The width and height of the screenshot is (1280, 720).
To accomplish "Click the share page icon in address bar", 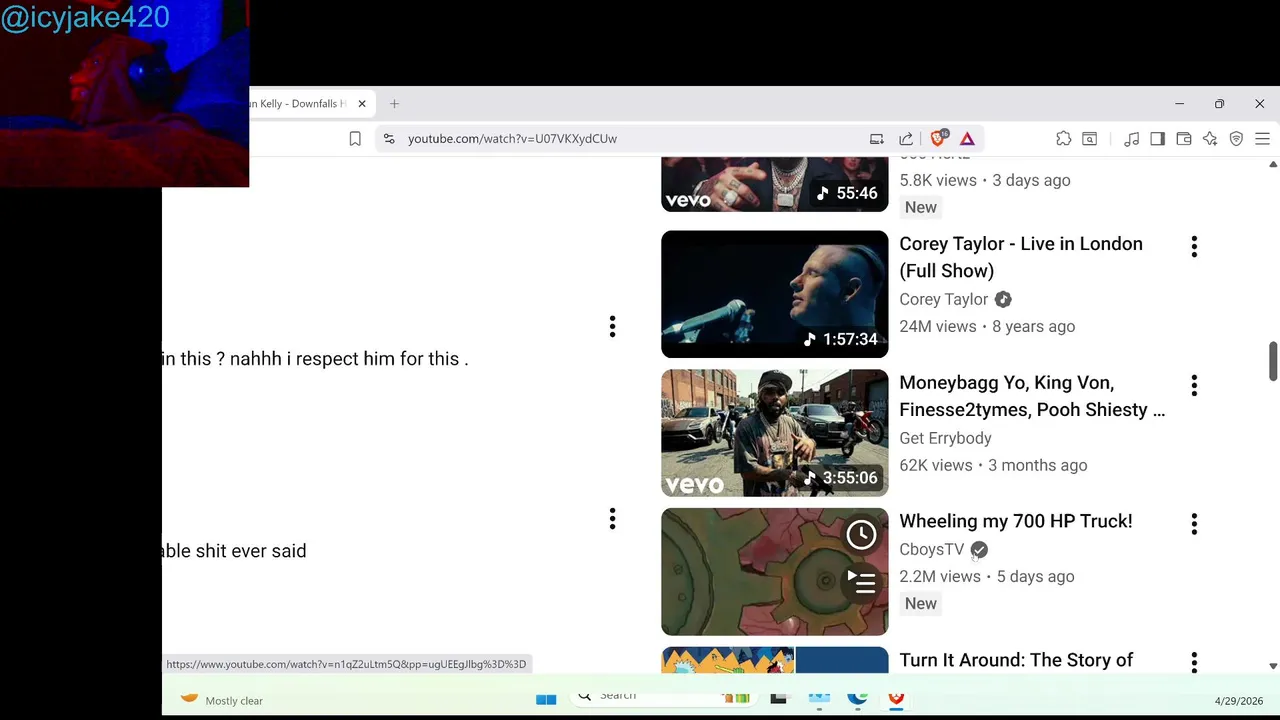I will click(x=906, y=138).
